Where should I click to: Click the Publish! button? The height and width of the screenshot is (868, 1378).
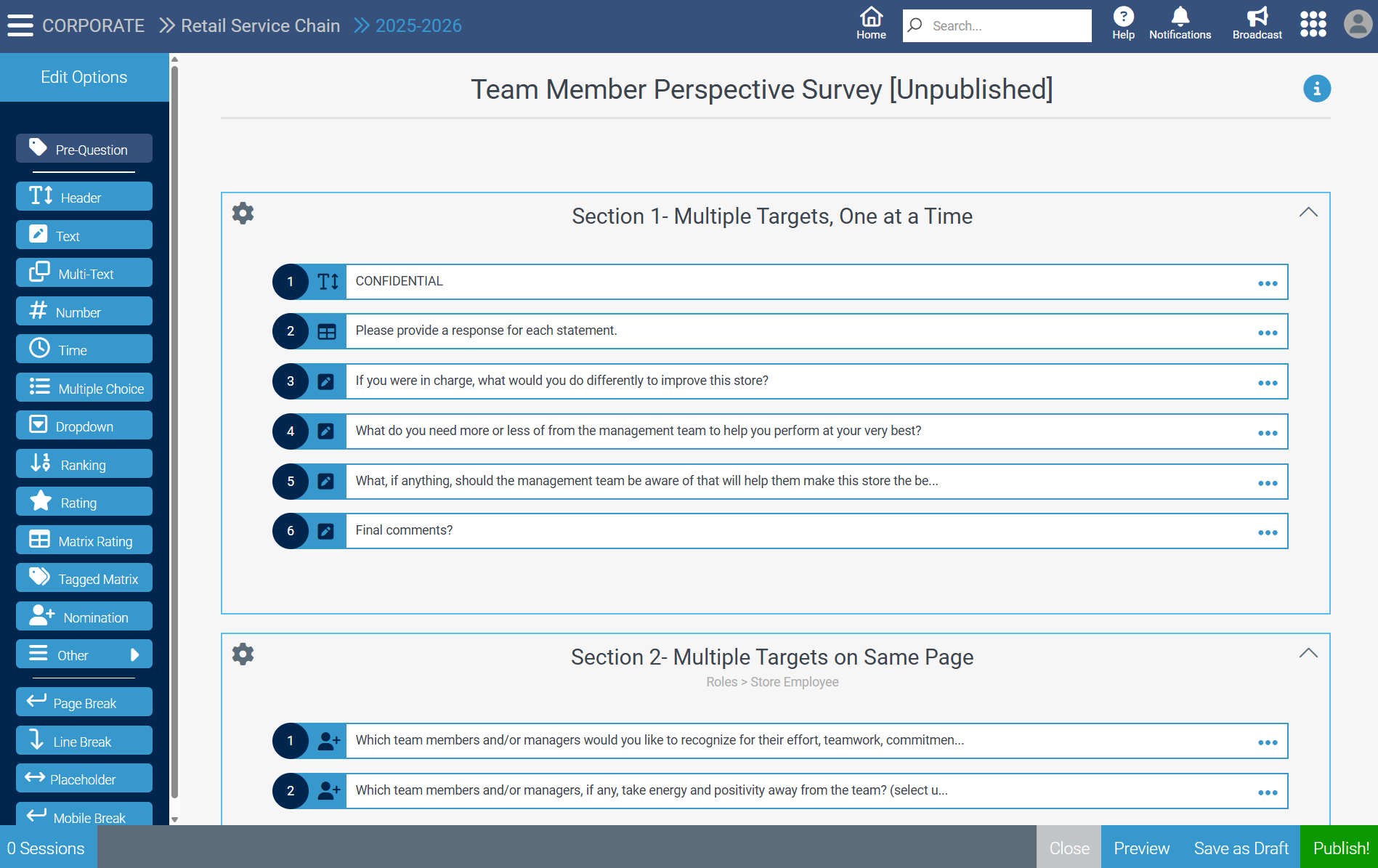coord(1340,848)
